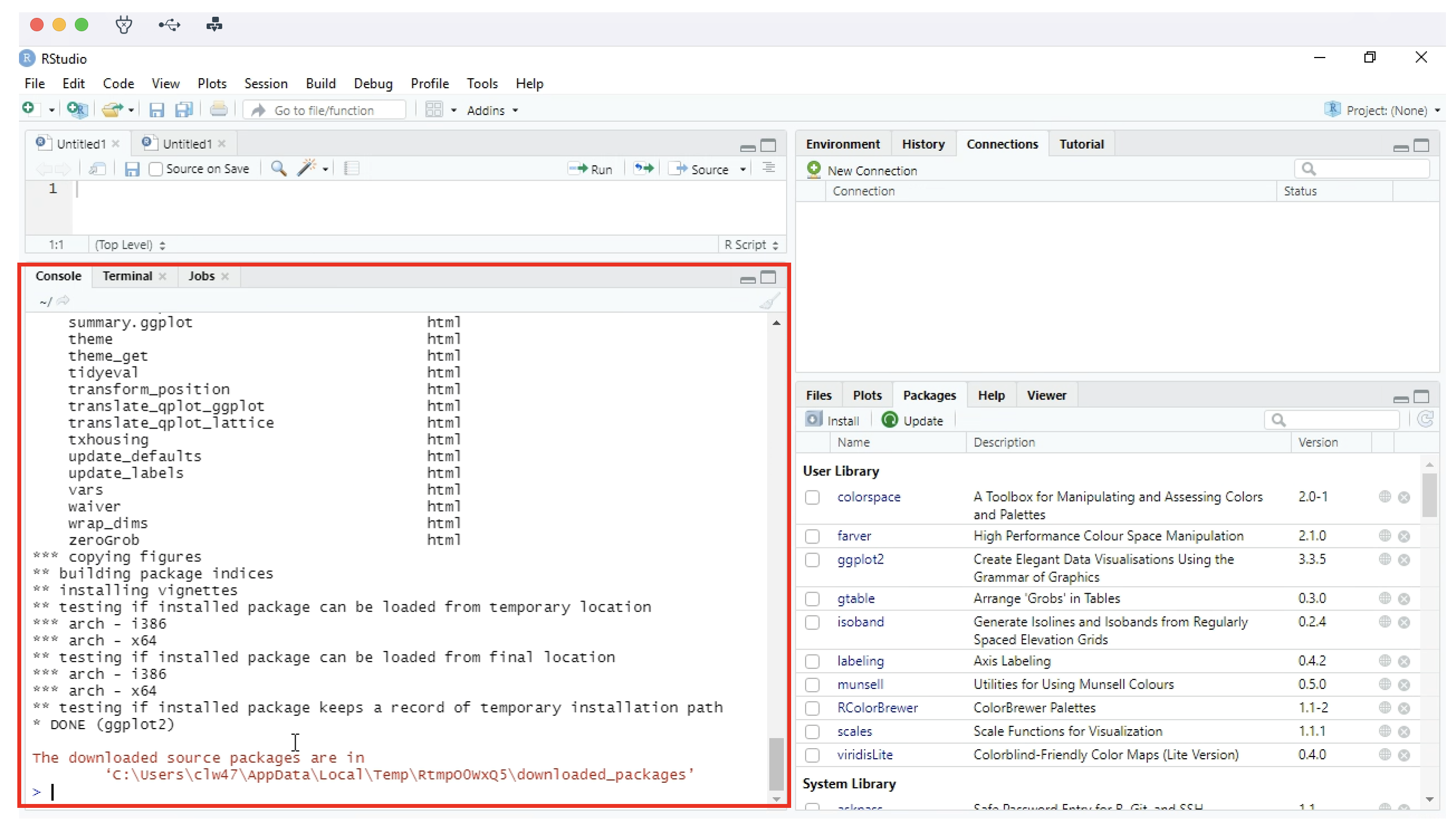Click the Packages list scrollbar thumb
Screen dimensions: 1456x828
pos(1429,495)
